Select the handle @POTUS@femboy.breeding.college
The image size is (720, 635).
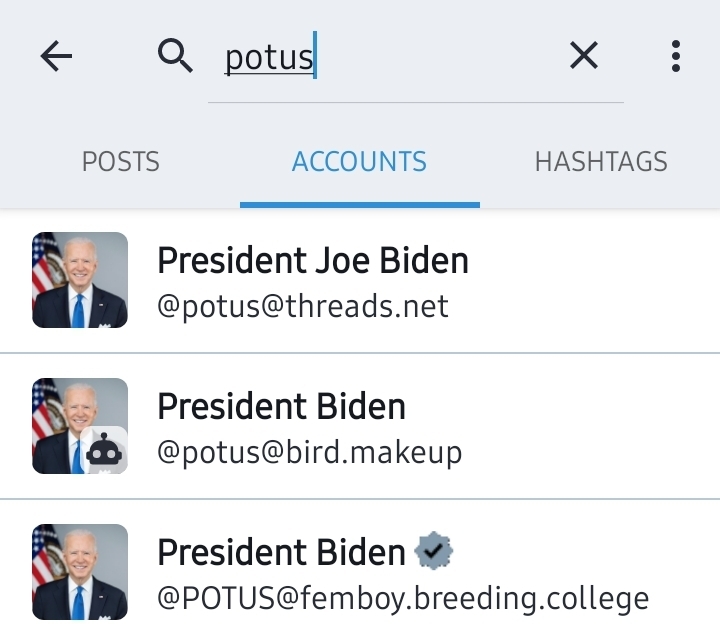click(x=403, y=599)
